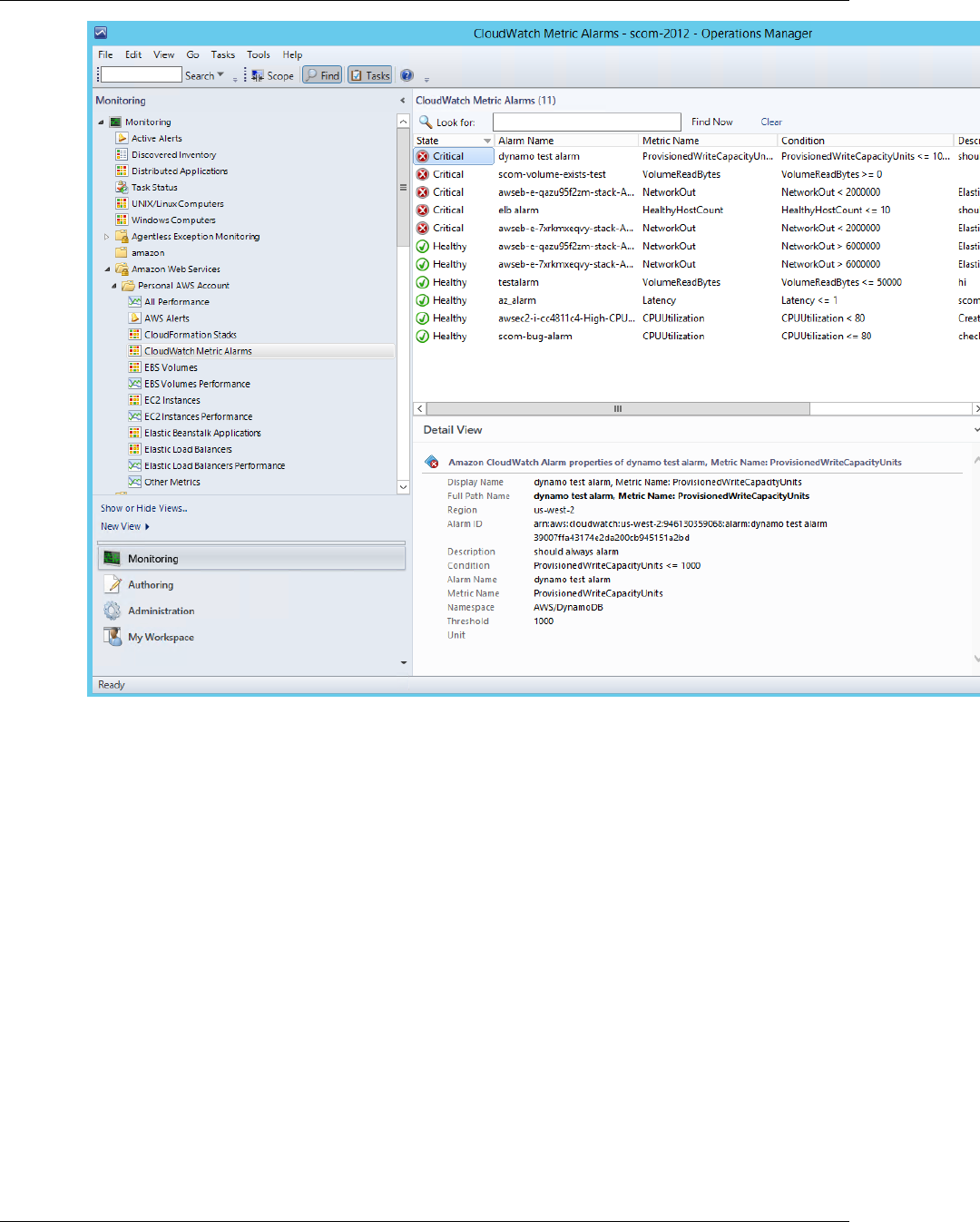980x1222 pixels.
Task: Toggle the Find toolbar button
Action: 322,75
